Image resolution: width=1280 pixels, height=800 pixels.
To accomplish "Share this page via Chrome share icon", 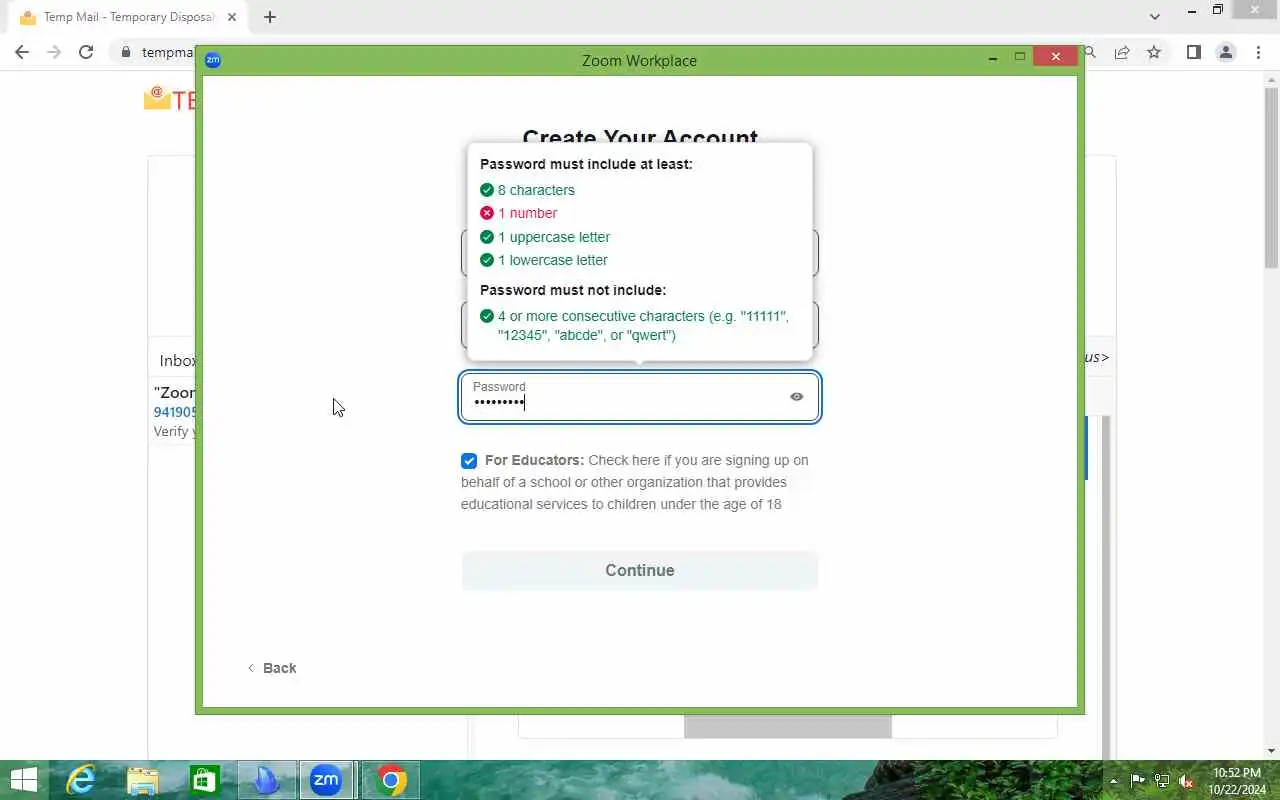I will pyautogui.click(x=1122, y=52).
